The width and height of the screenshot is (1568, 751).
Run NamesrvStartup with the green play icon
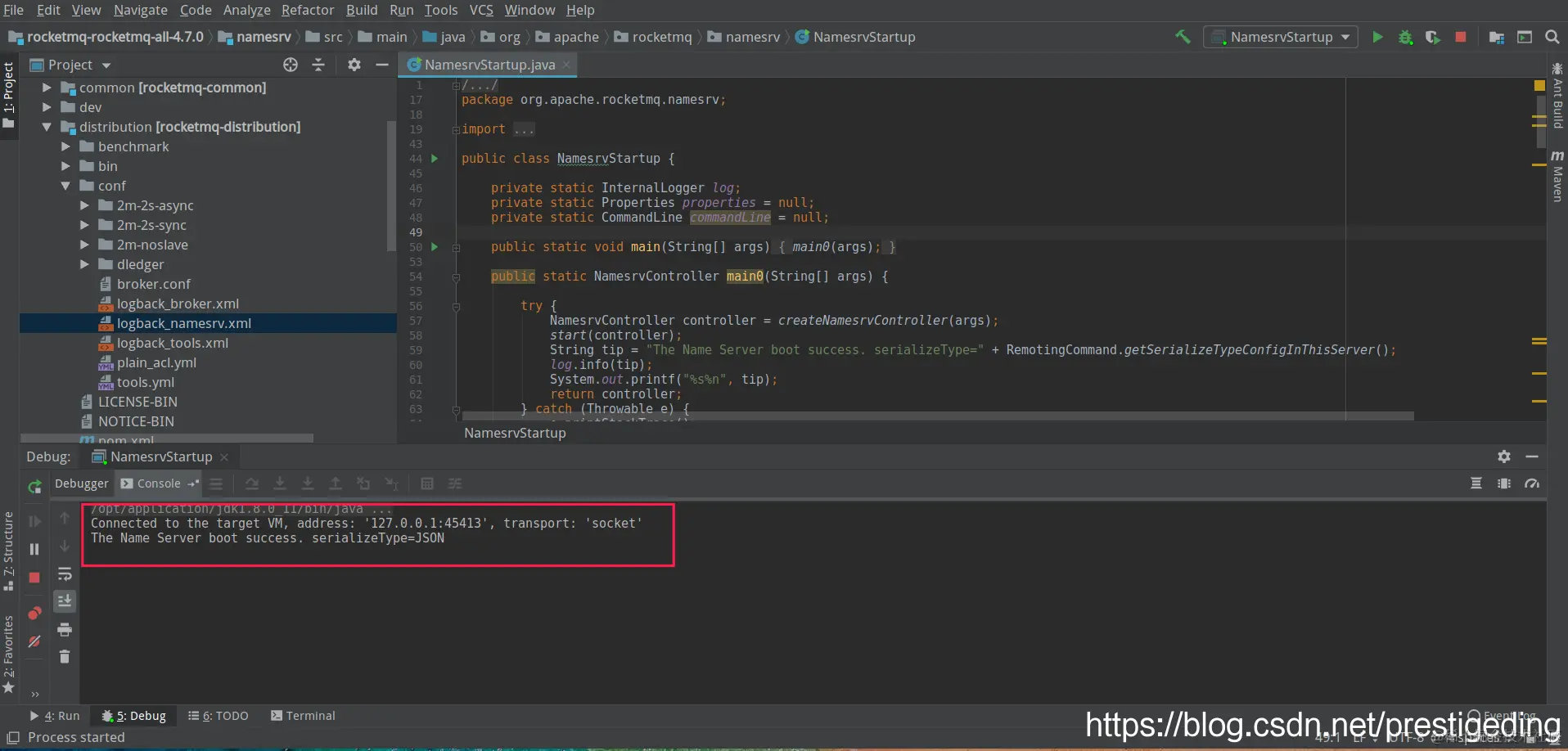point(1377,37)
